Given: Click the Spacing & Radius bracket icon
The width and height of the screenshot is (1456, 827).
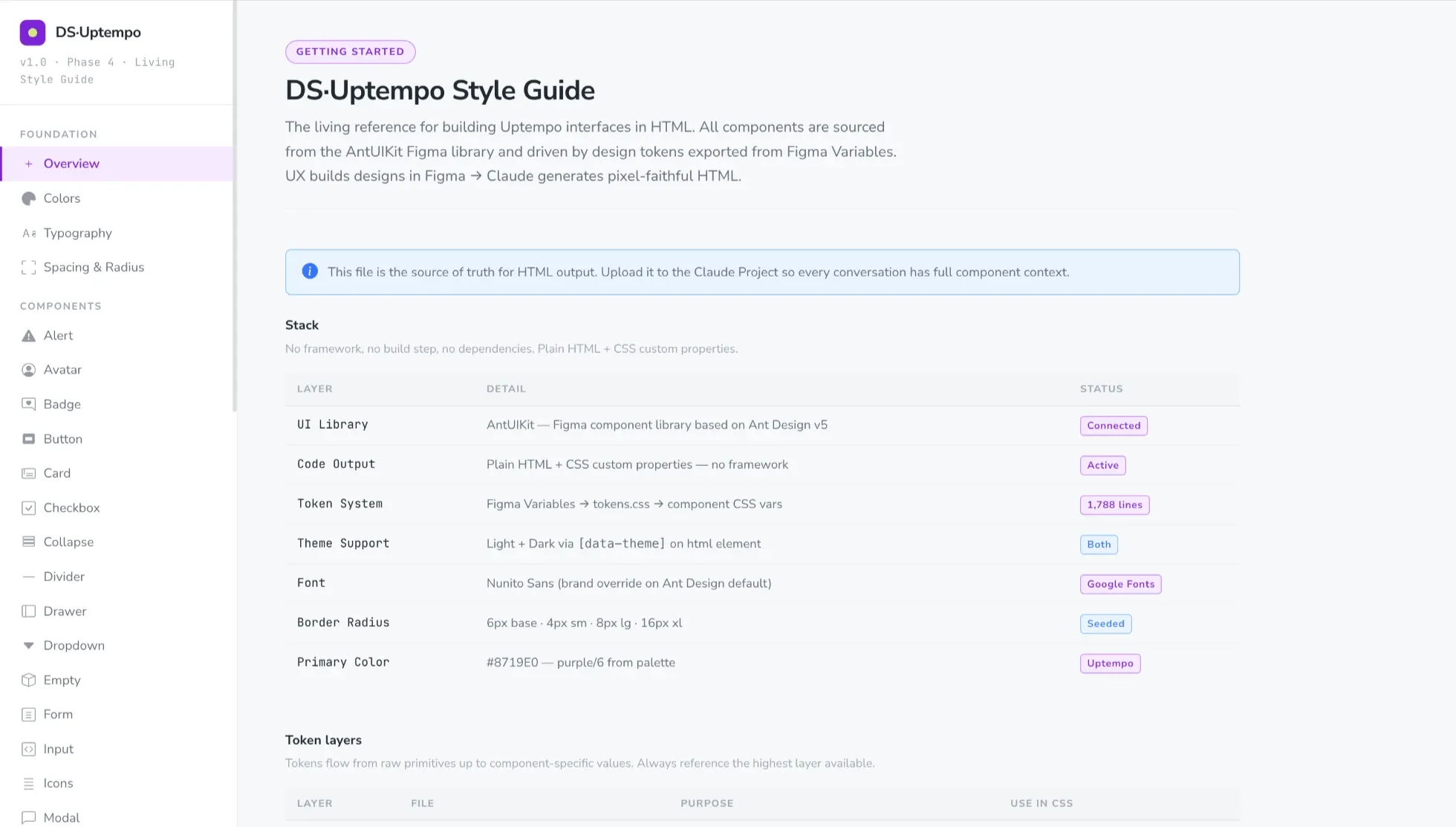Looking at the screenshot, I should 28,267.
